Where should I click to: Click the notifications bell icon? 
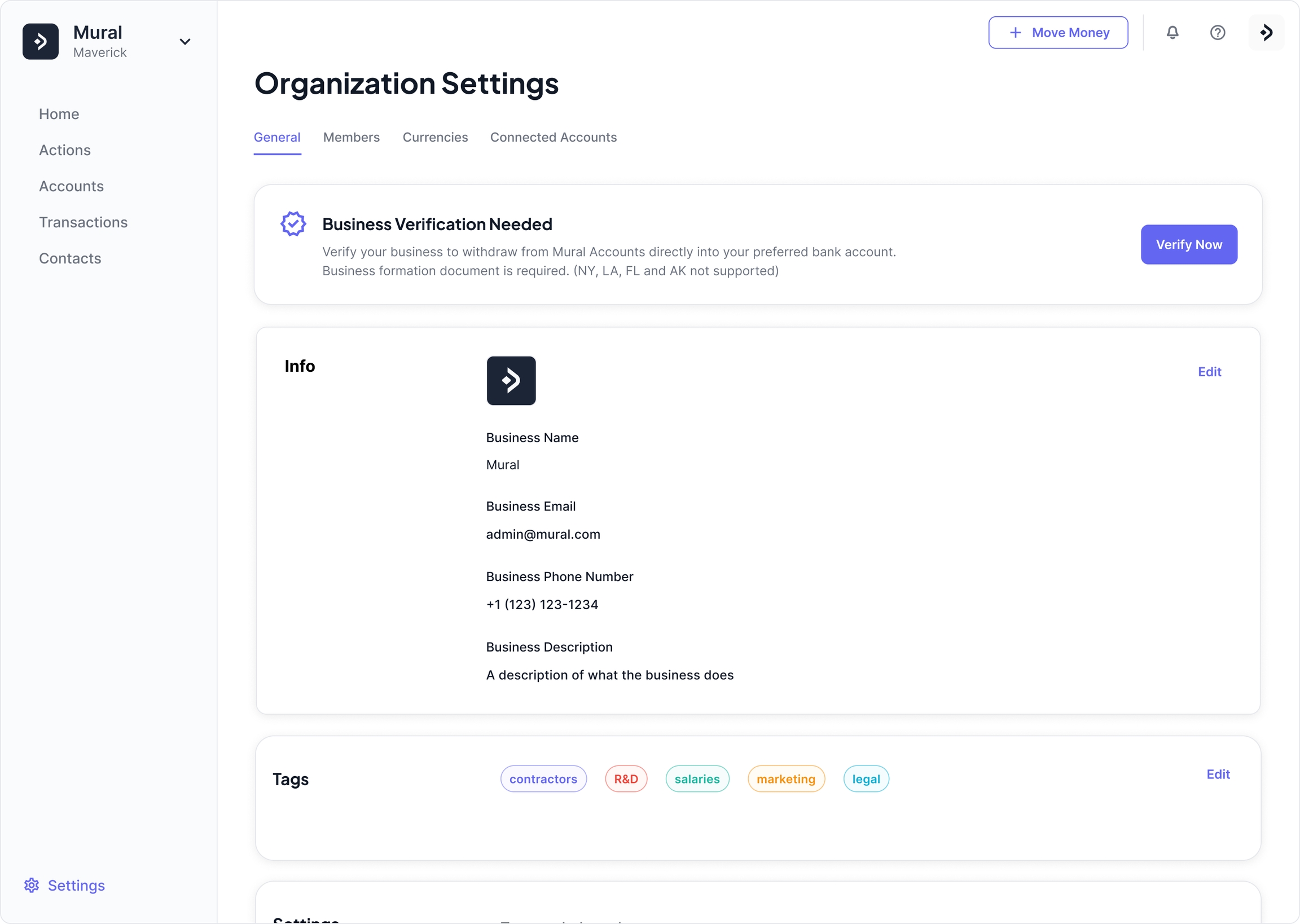point(1172,32)
